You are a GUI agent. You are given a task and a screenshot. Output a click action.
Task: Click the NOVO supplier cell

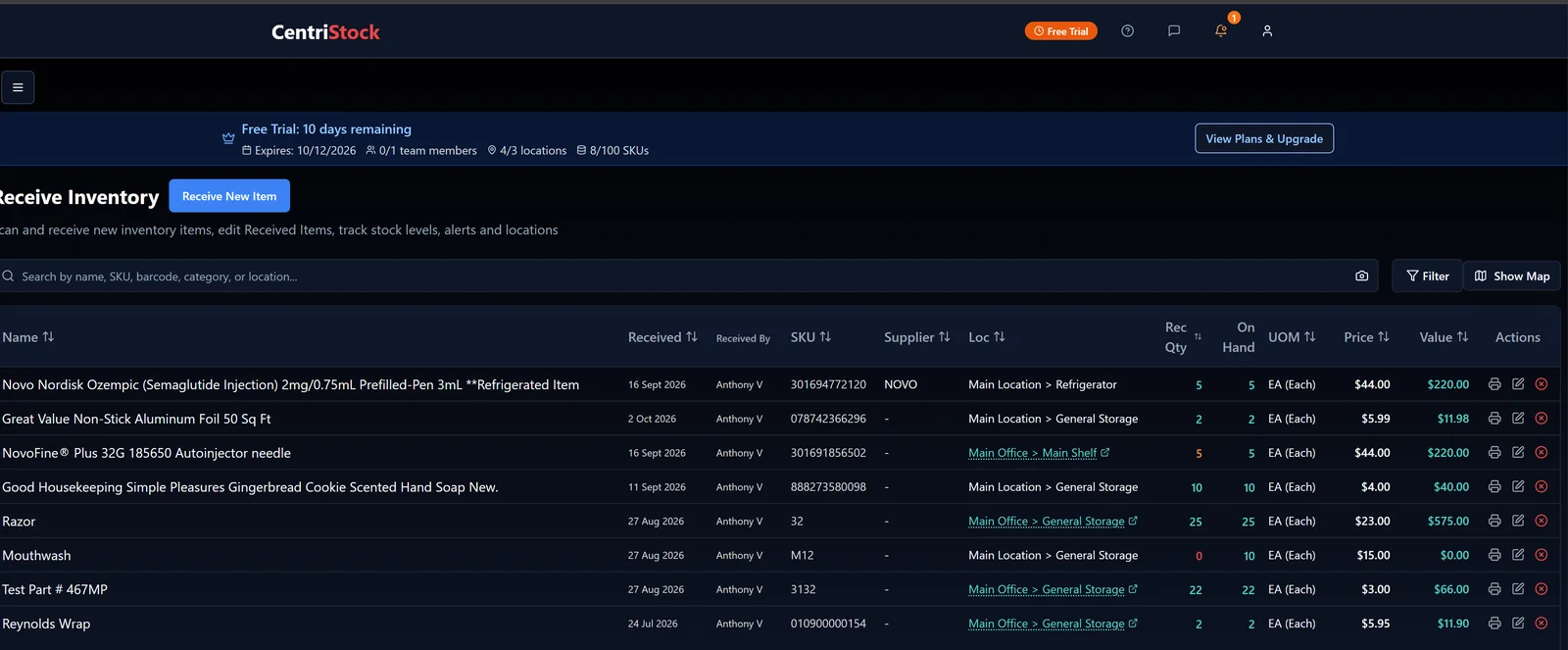[x=901, y=384]
